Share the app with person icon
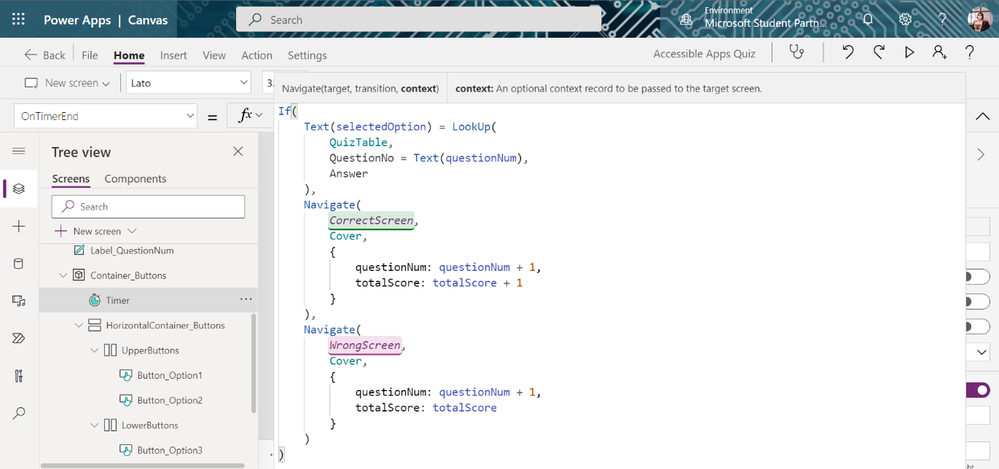This screenshot has width=999, height=469. [939, 53]
